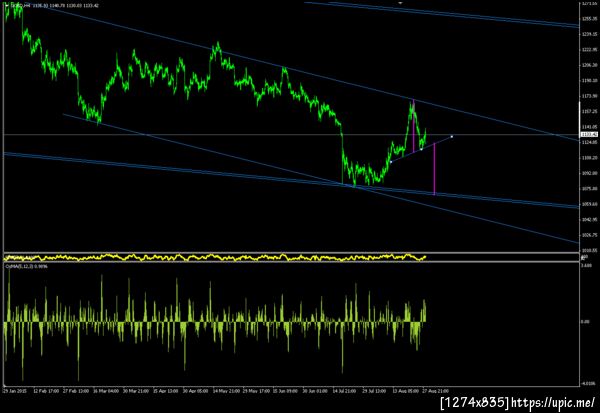The image size is (600, 413).
Task: Click the 15 Jun 09:00 time label
Action: tap(285, 391)
